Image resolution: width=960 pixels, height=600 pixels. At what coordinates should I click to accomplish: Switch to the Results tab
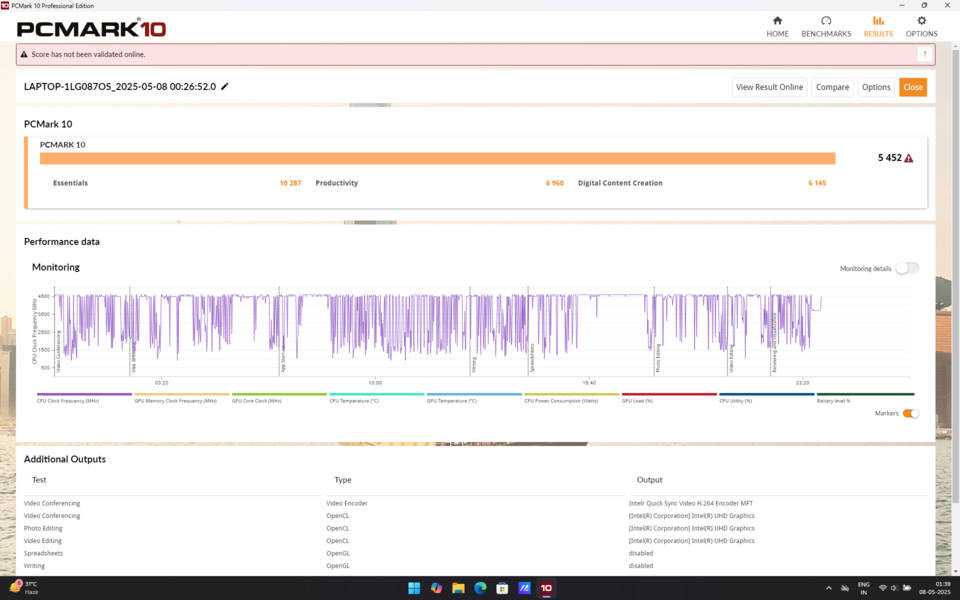878,27
